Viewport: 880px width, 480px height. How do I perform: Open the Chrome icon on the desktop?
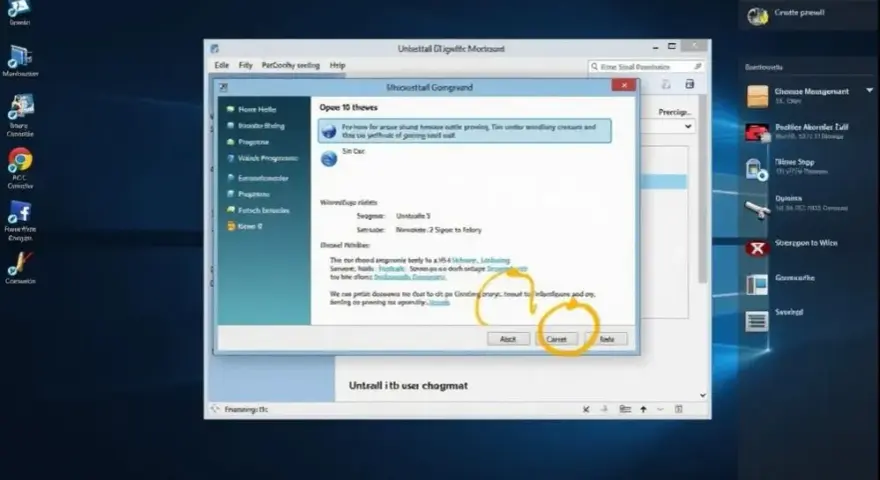[20, 161]
